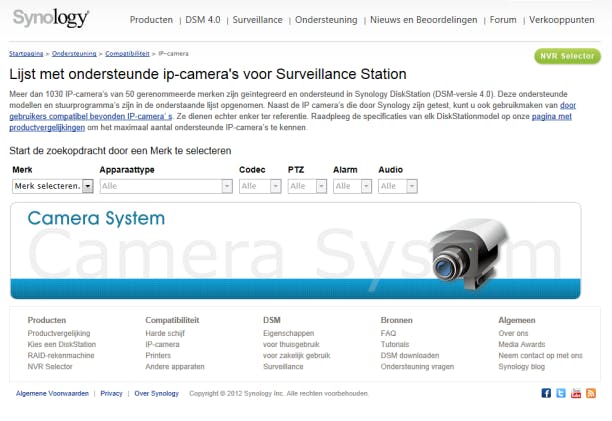Image resolution: width=612 pixels, height=421 pixels.
Task: Open the Privacy footer link
Action: coord(111,394)
